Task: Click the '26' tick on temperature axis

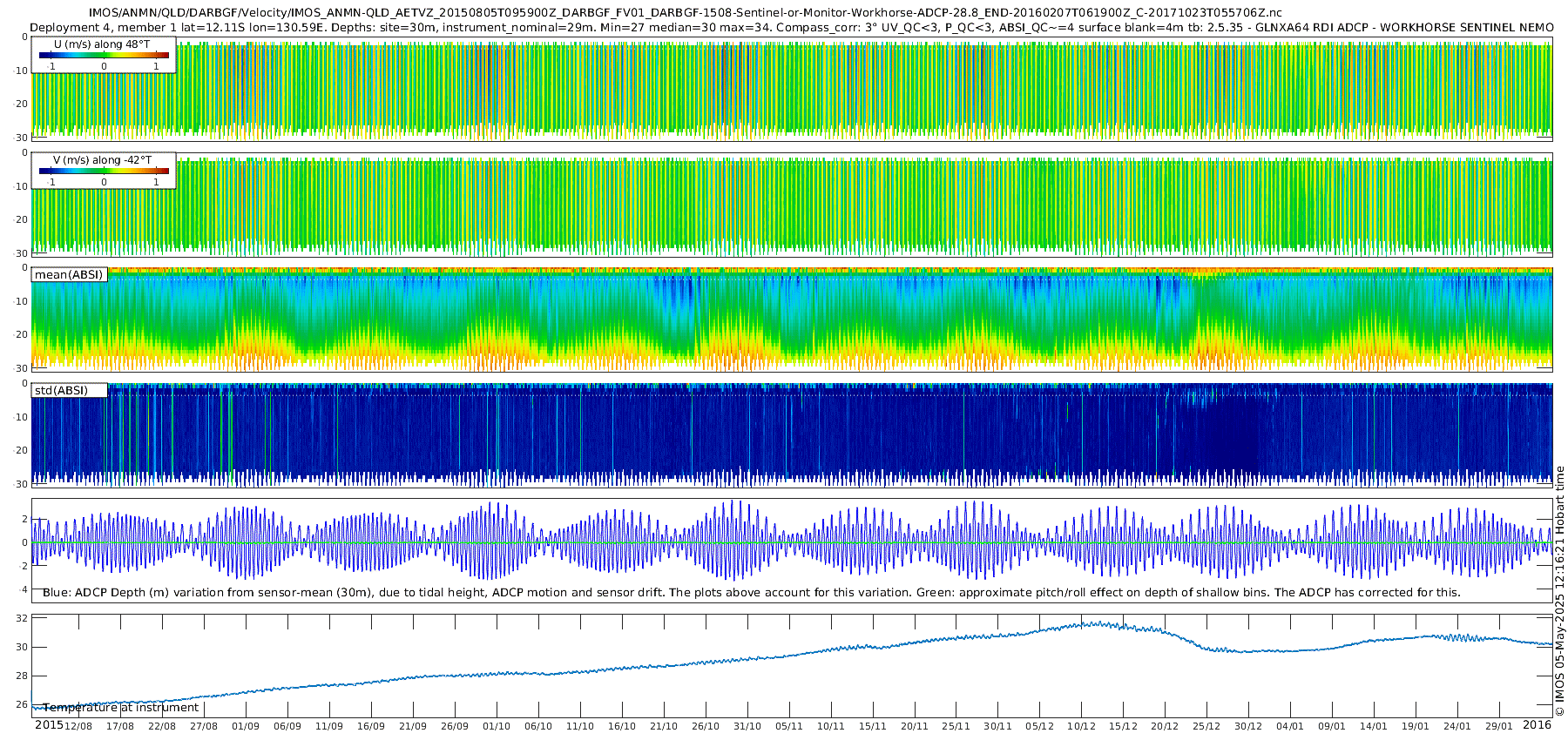Action: (x=23, y=705)
